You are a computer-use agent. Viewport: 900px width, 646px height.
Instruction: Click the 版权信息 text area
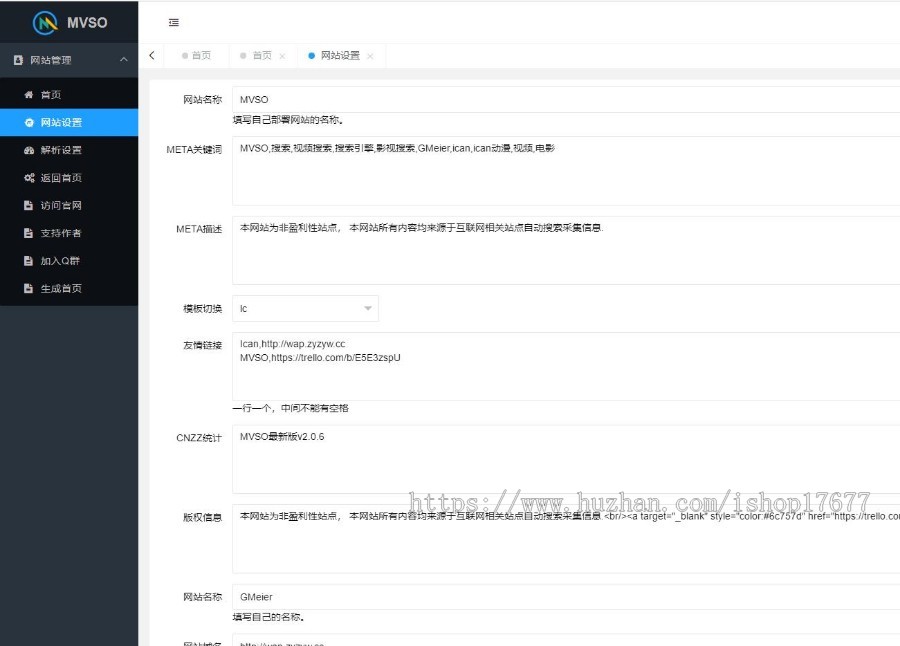pyautogui.click(x=566, y=539)
